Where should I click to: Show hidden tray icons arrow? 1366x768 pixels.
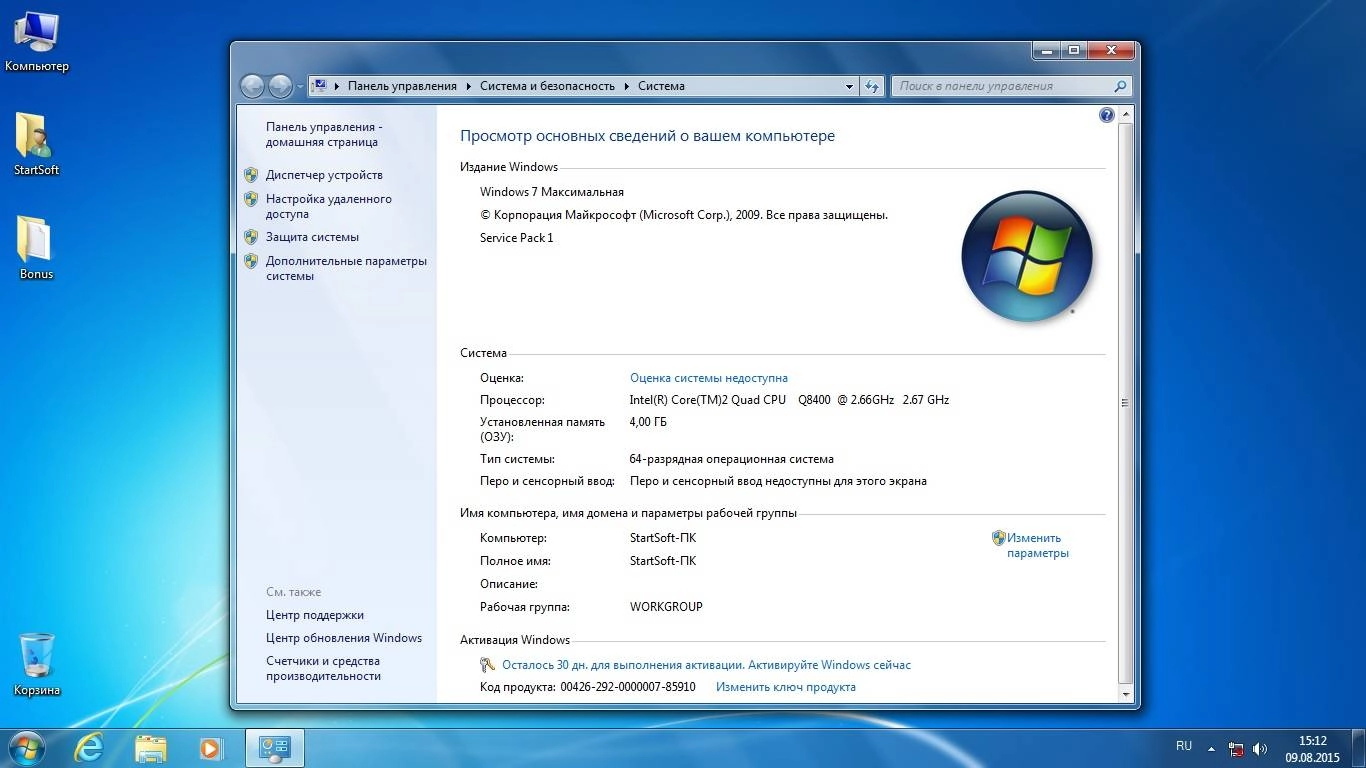(1212, 747)
